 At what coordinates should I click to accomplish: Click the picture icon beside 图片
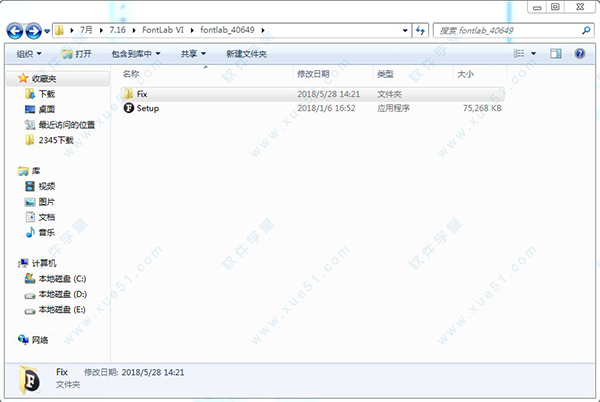[30, 202]
